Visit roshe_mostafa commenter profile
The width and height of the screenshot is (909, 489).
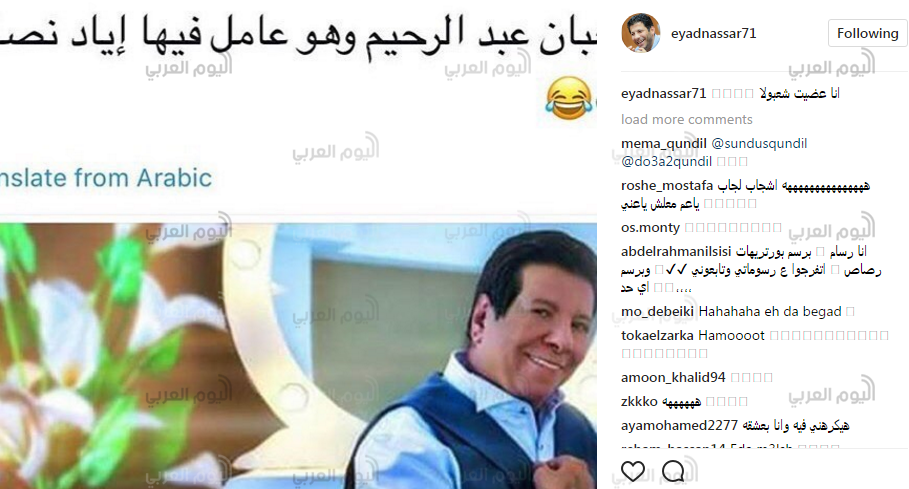point(667,185)
